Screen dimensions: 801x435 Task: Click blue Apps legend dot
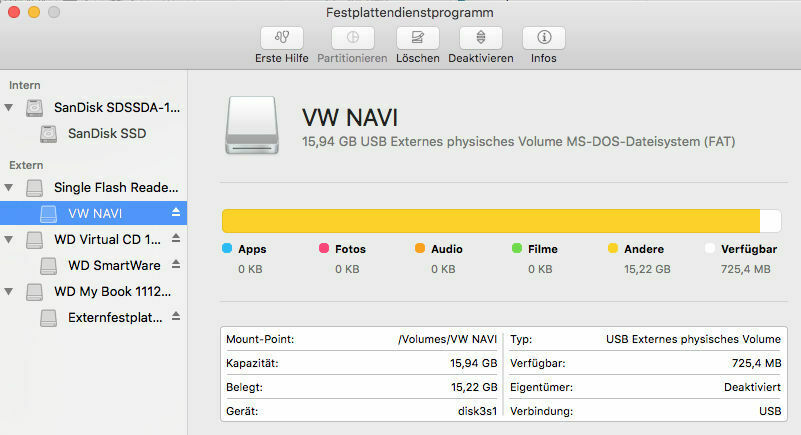[227, 248]
